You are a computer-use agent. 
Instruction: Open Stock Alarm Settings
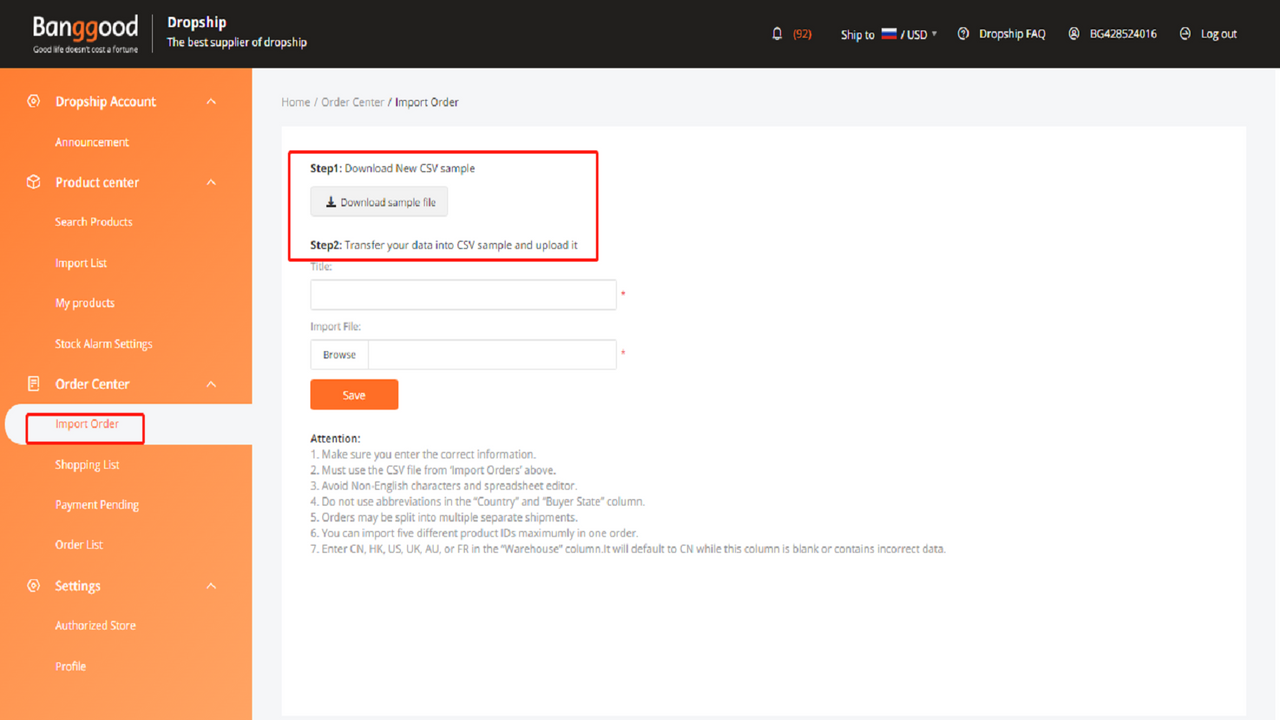(x=104, y=344)
